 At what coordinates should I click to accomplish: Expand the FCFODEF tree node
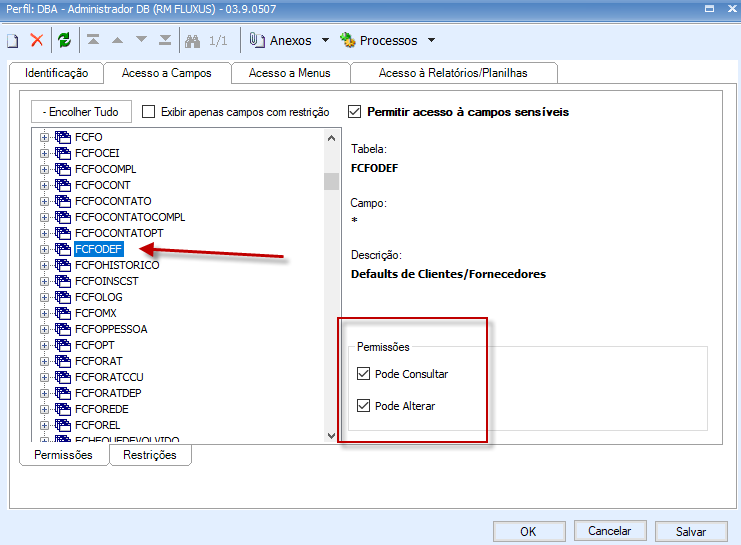[x=44, y=250]
